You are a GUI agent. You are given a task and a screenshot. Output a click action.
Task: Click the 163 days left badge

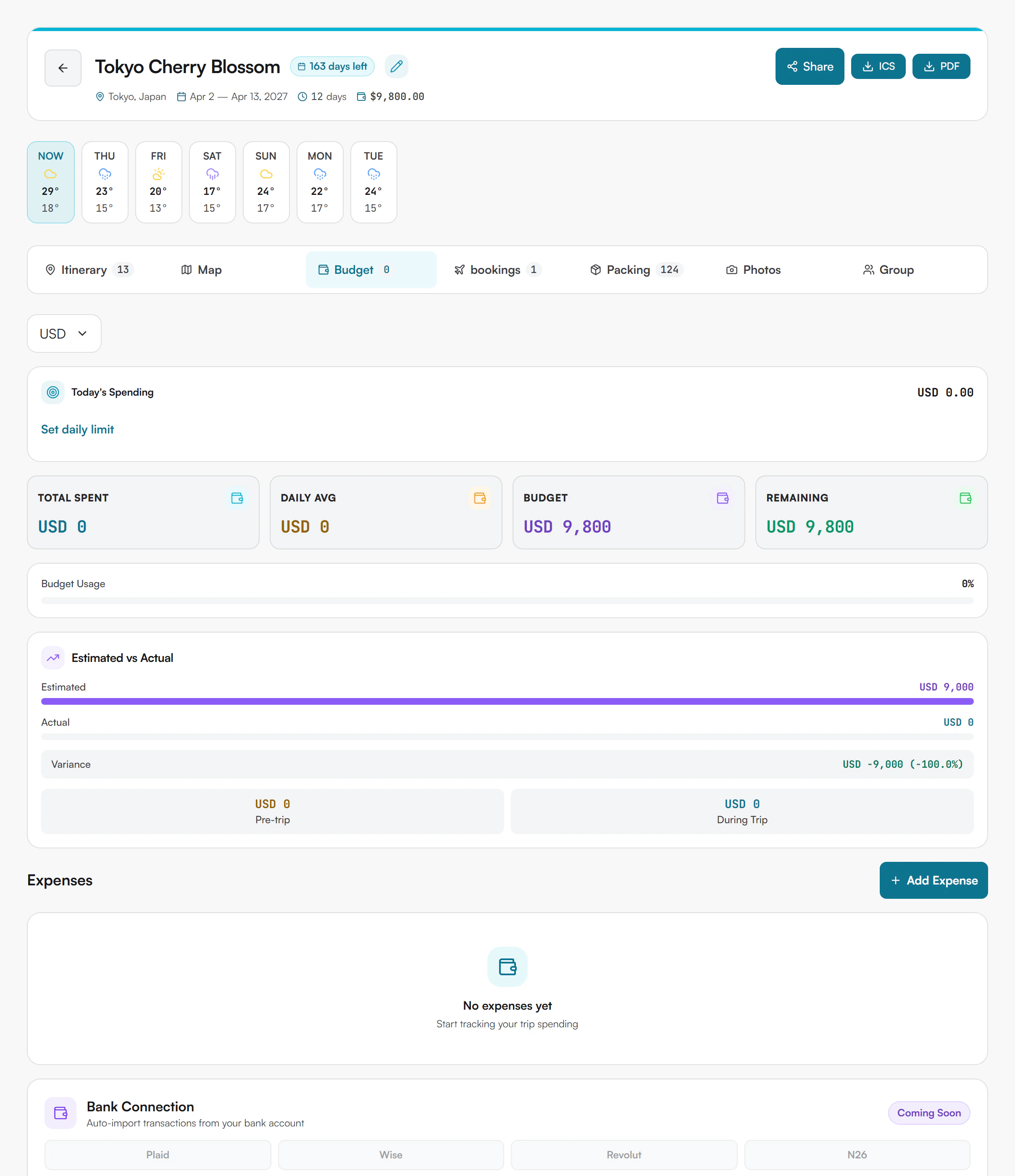tap(332, 66)
